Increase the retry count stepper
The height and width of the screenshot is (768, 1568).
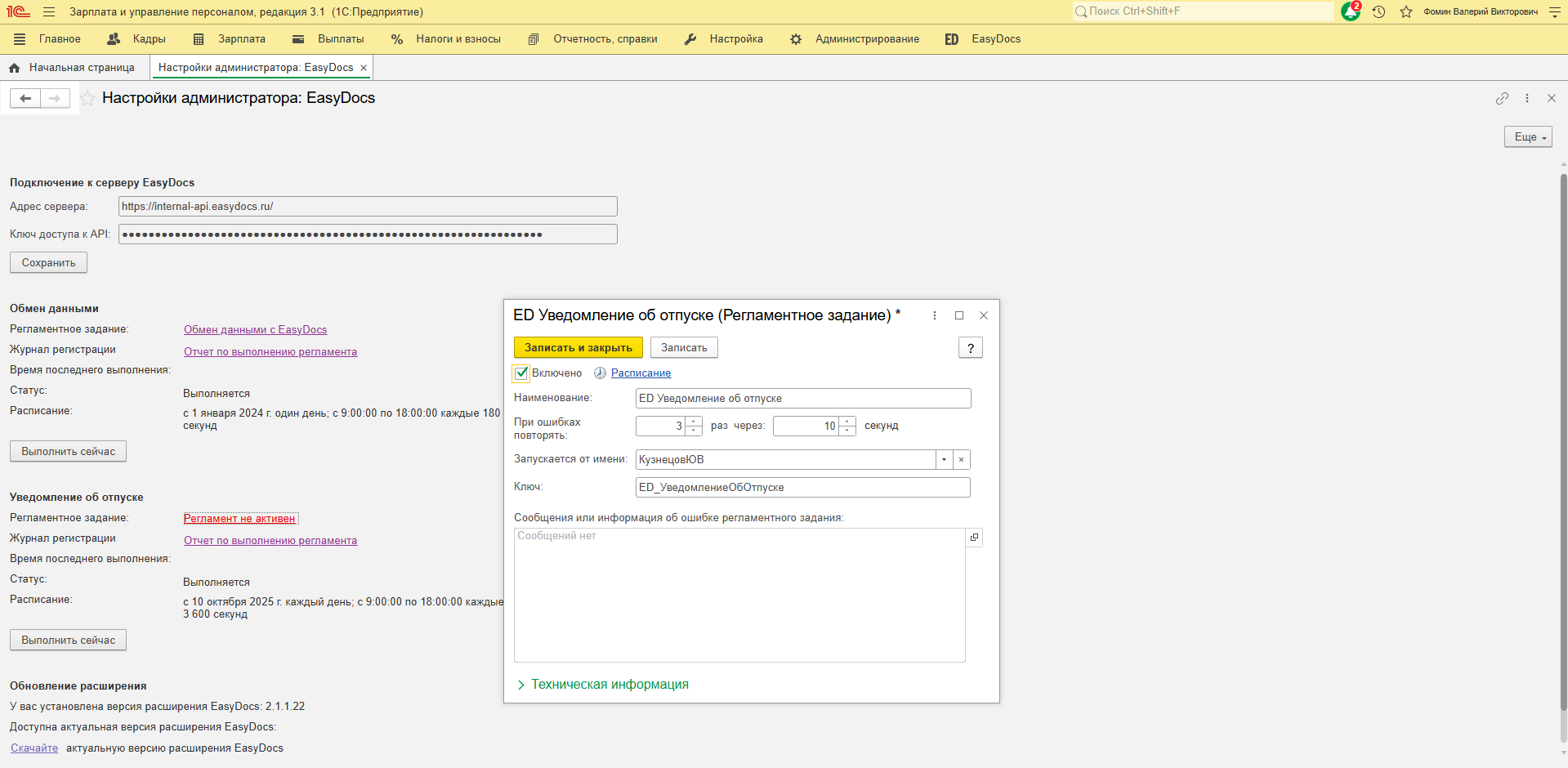[x=694, y=422]
